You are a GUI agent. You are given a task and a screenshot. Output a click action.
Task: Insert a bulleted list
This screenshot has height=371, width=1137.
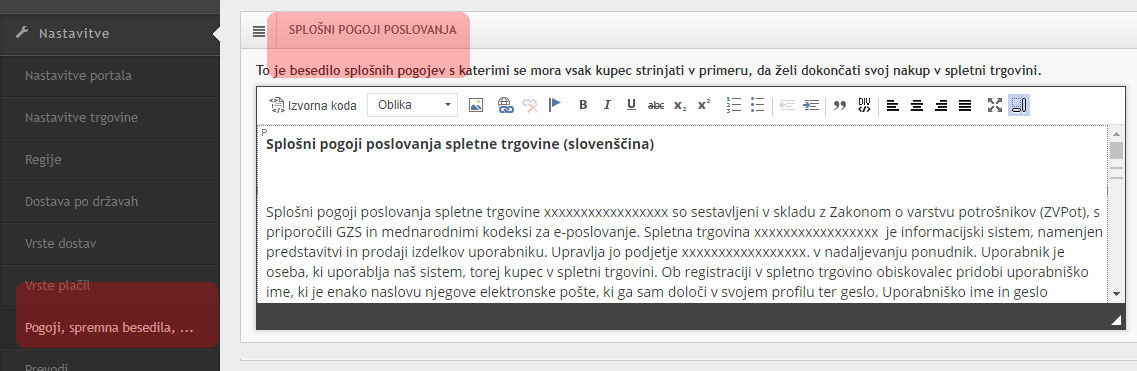(x=757, y=105)
